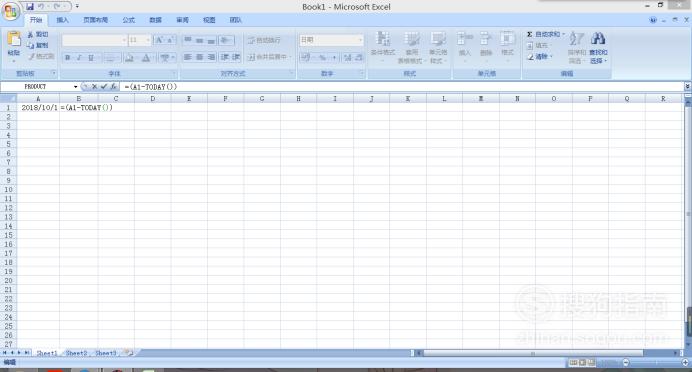The height and width of the screenshot is (372, 692).
Task: Open 套用表格格式 (Format as Table) gallery
Action: 411,47
